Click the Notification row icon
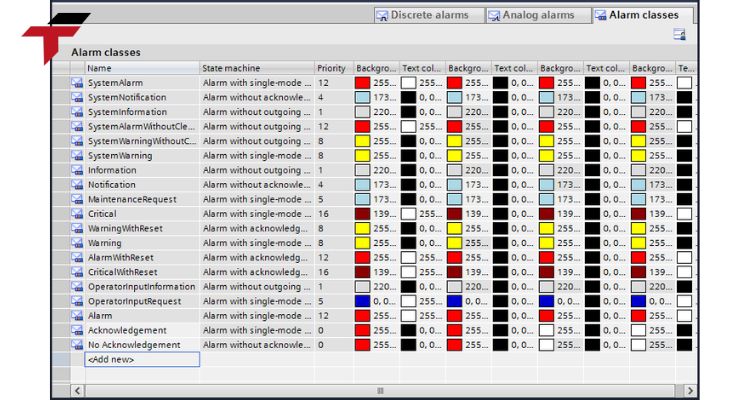Screen dimensions: 750x400 point(77,185)
